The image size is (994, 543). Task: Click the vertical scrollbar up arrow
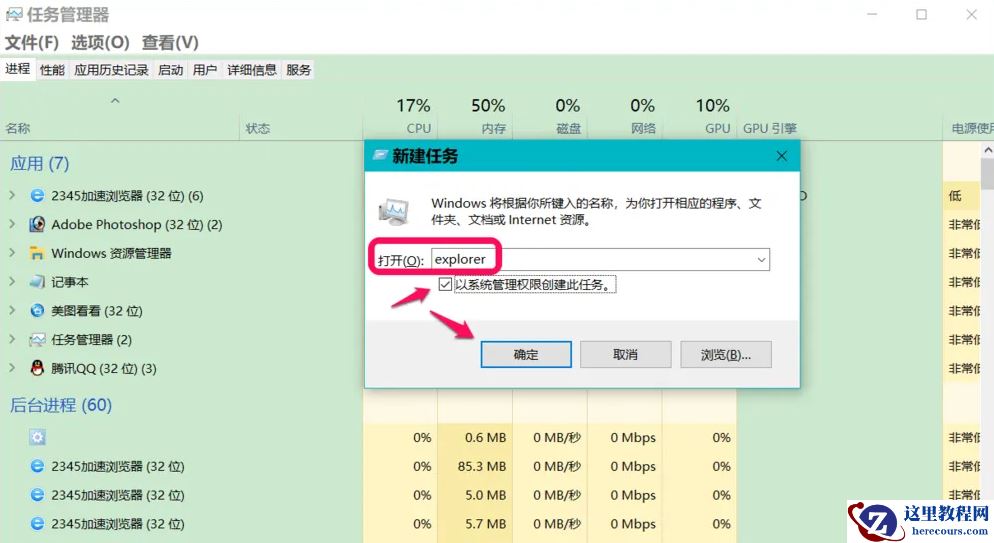point(988,150)
